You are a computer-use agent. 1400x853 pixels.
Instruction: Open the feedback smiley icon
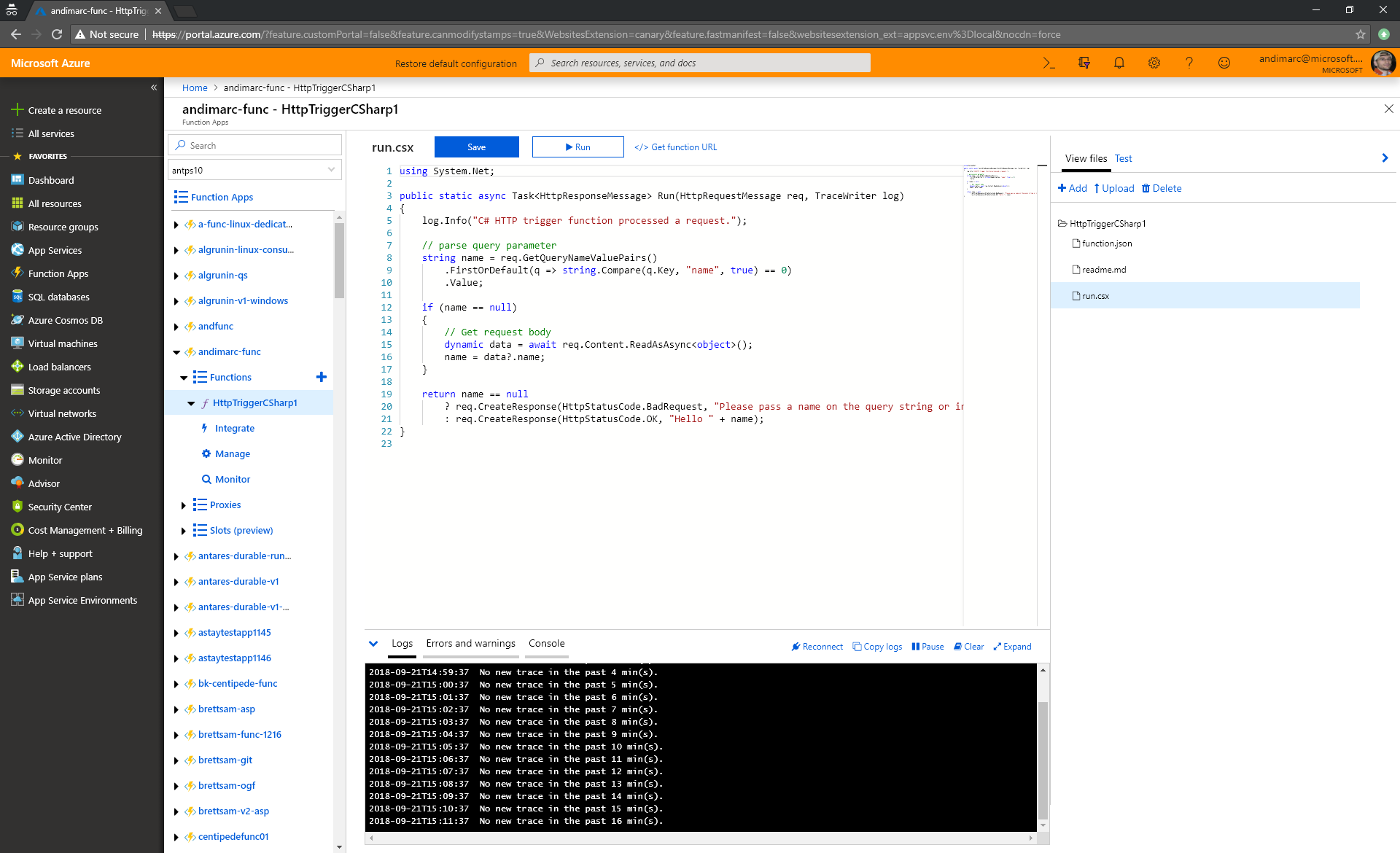(x=1224, y=63)
